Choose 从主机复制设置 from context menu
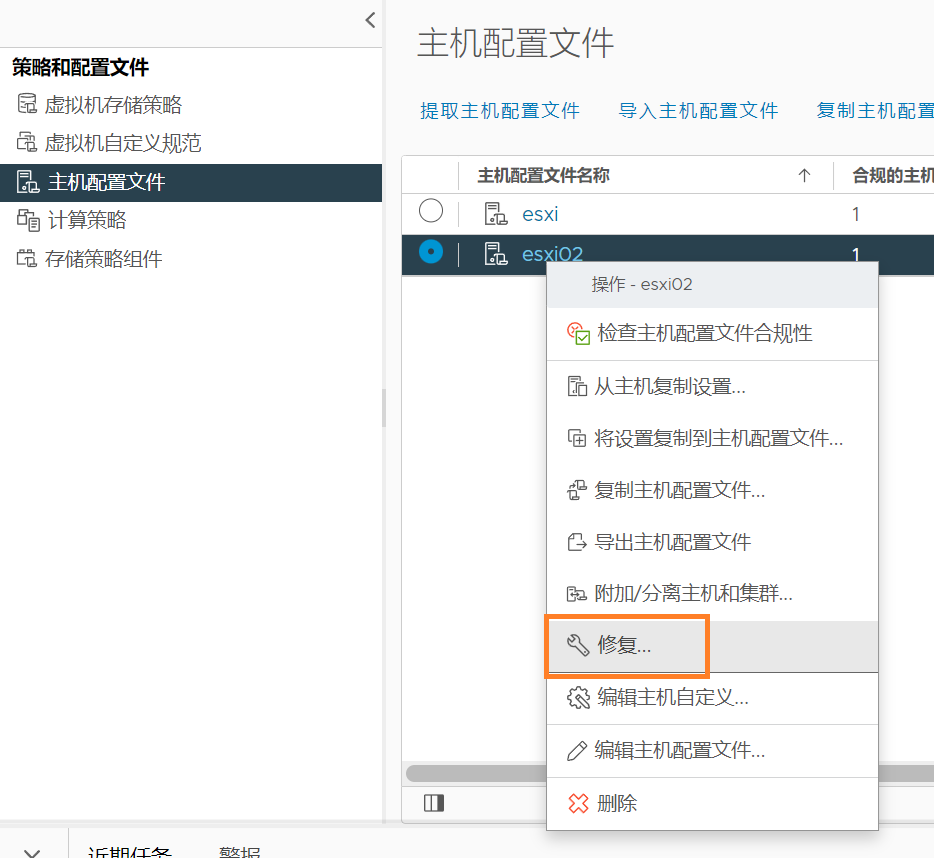This screenshot has height=858, width=934. point(669,387)
